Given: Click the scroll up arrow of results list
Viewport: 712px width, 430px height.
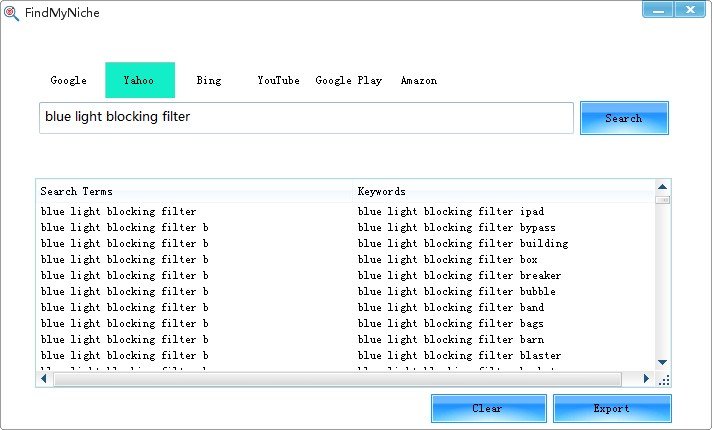Looking at the screenshot, I should 663,187.
